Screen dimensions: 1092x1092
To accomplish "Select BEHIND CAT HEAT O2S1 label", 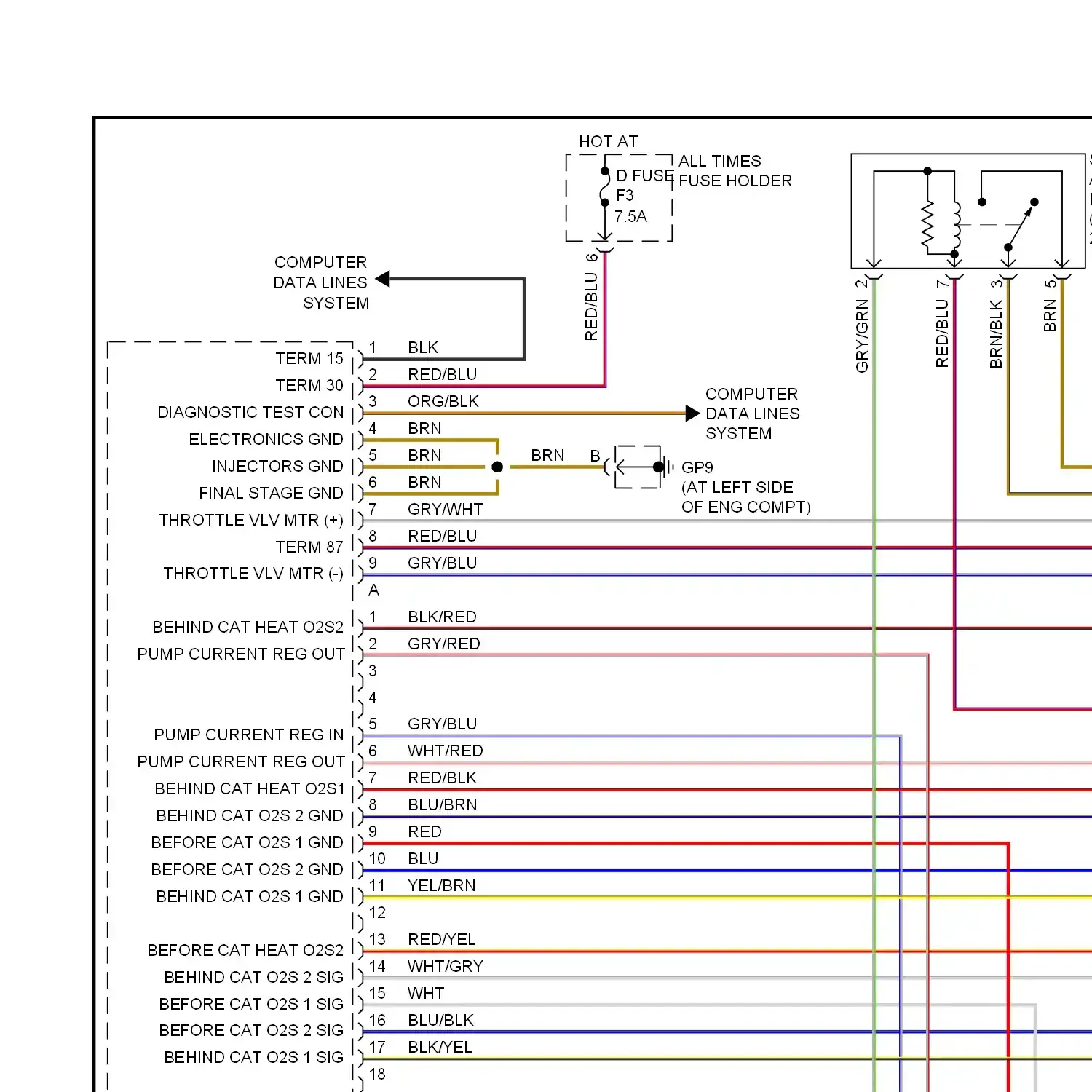I will (x=250, y=789).
